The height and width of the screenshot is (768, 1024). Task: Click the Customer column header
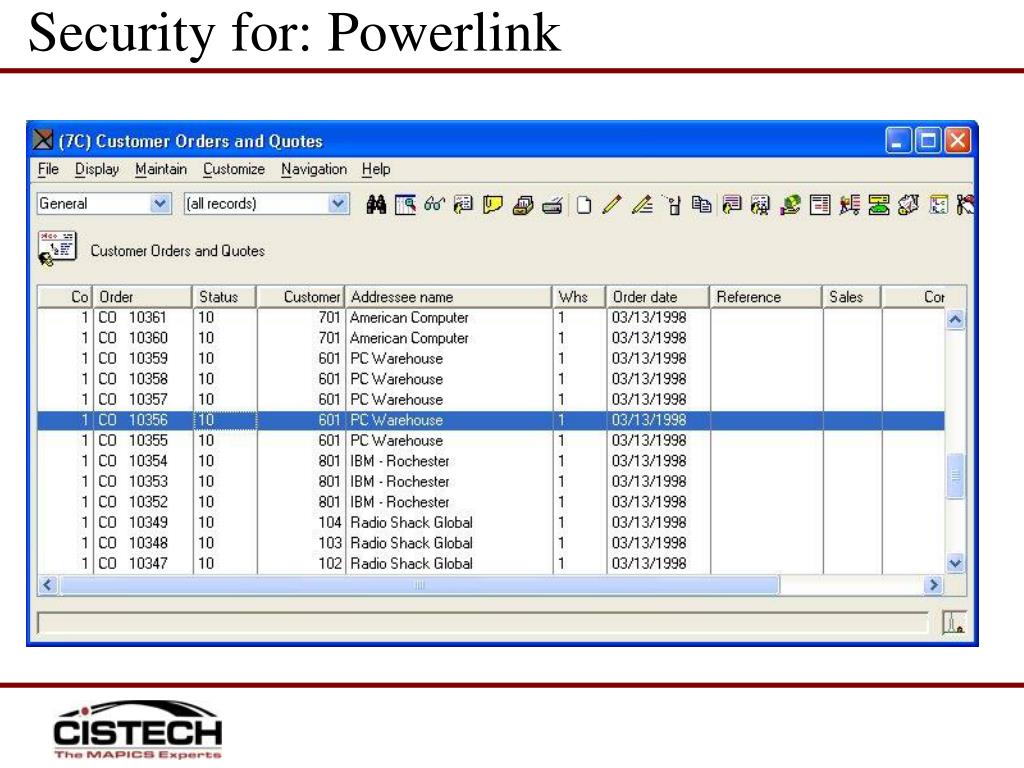tap(300, 296)
